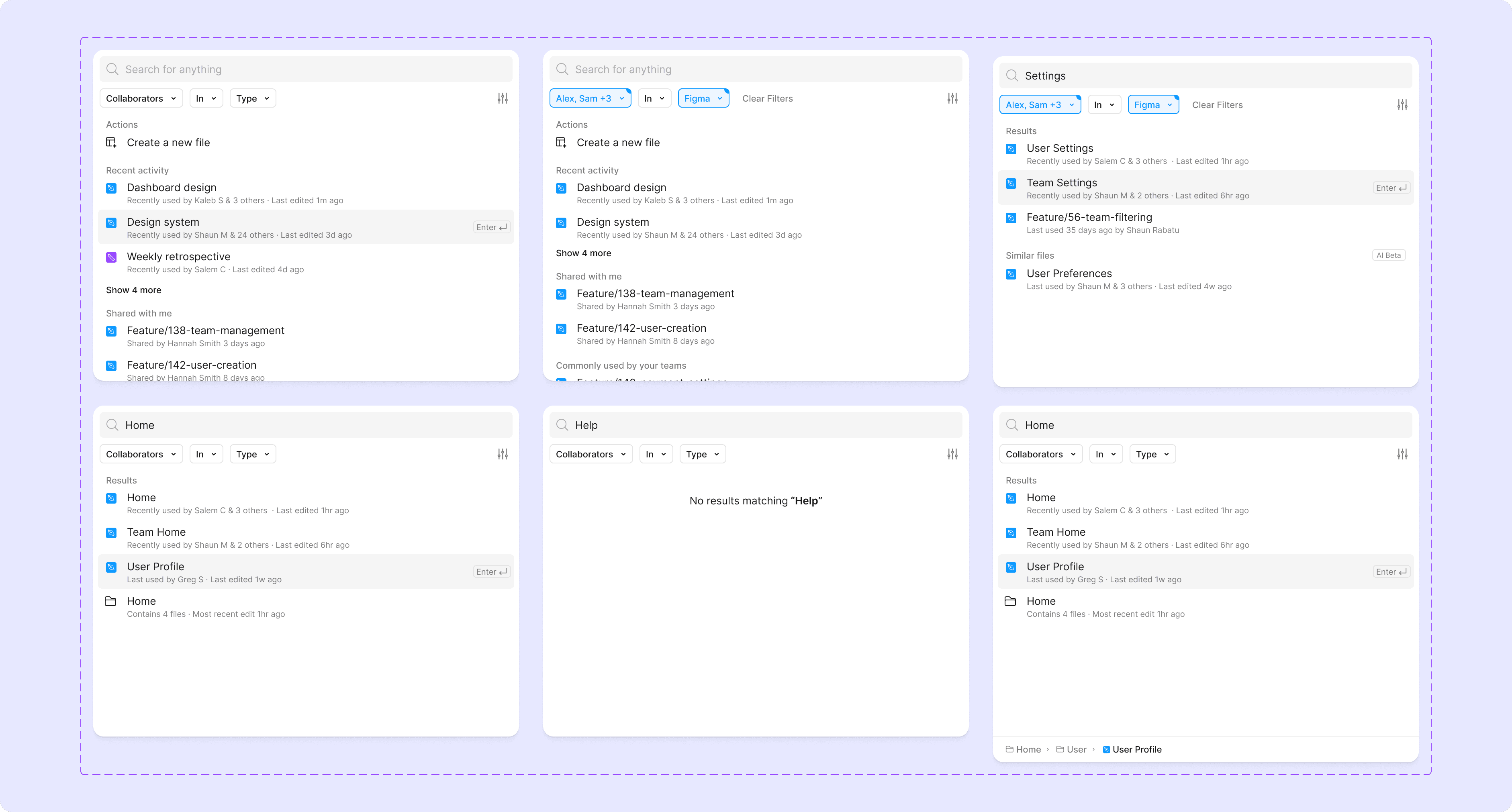
Task: Click the Team Settings file icon
Action: (x=1011, y=184)
